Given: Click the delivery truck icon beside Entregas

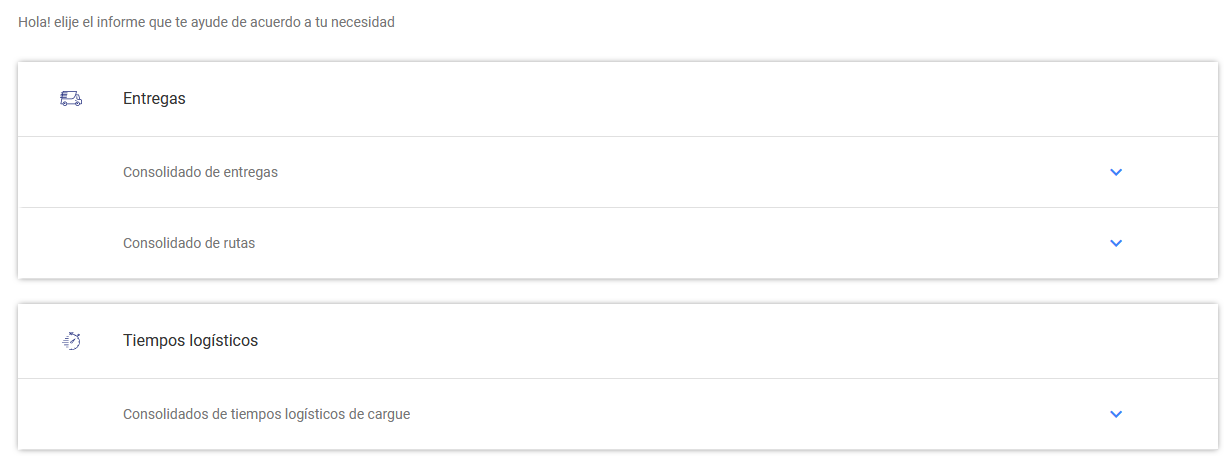Looking at the screenshot, I should click(x=71, y=98).
